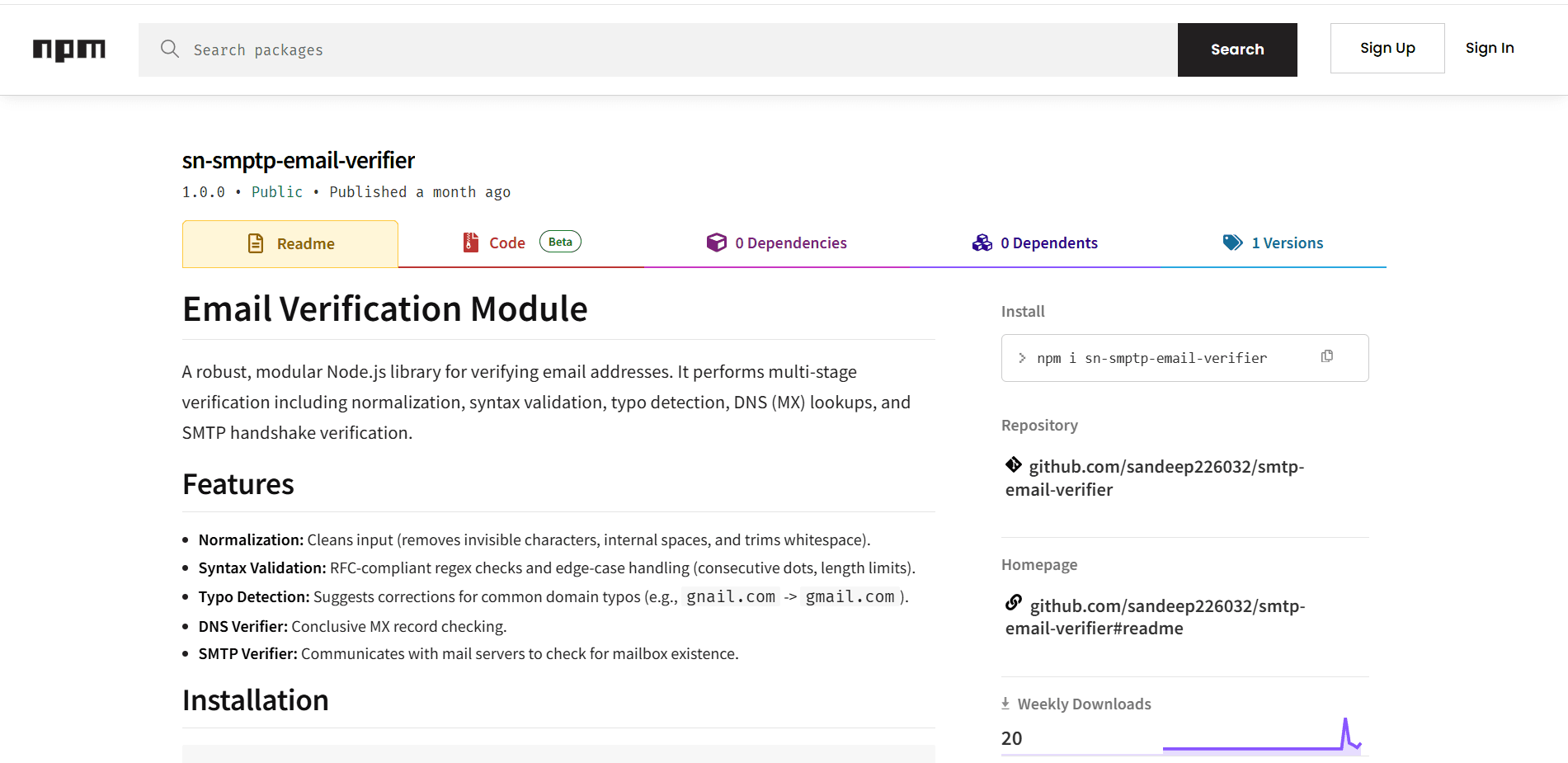Click the black Search button
Image resolution: width=1568 pixels, height=763 pixels.
pyautogui.click(x=1237, y=49)
